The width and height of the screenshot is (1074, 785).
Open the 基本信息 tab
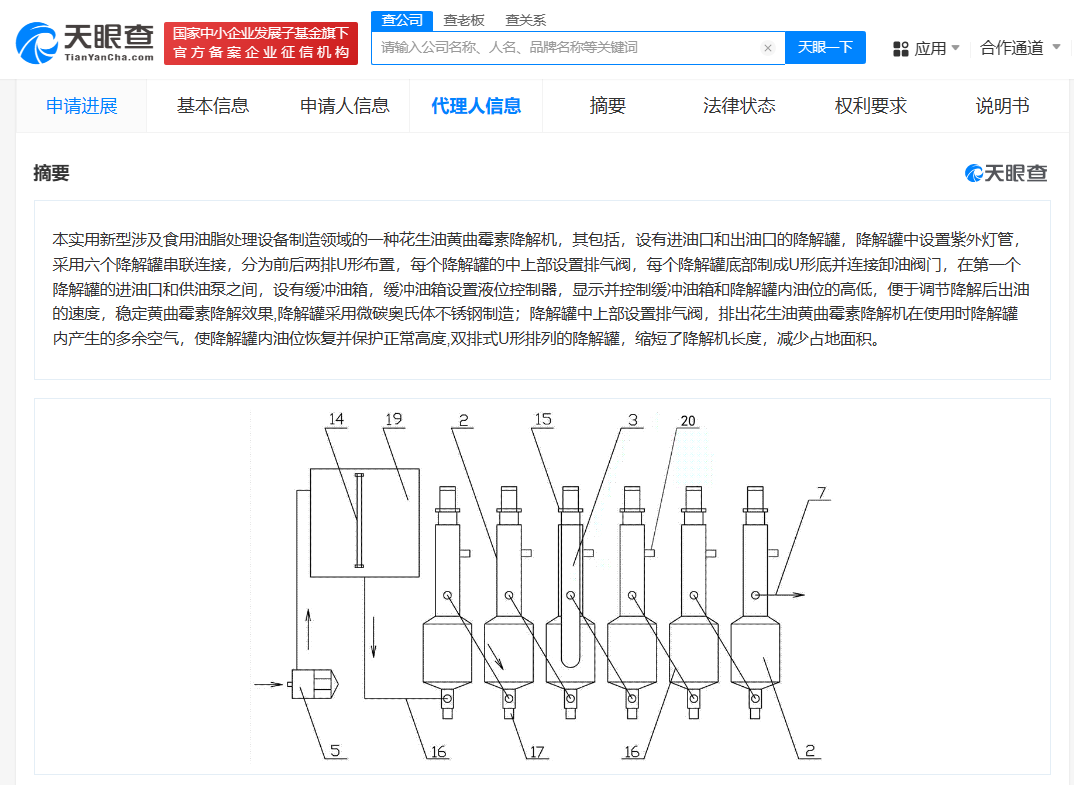[213, 105]
